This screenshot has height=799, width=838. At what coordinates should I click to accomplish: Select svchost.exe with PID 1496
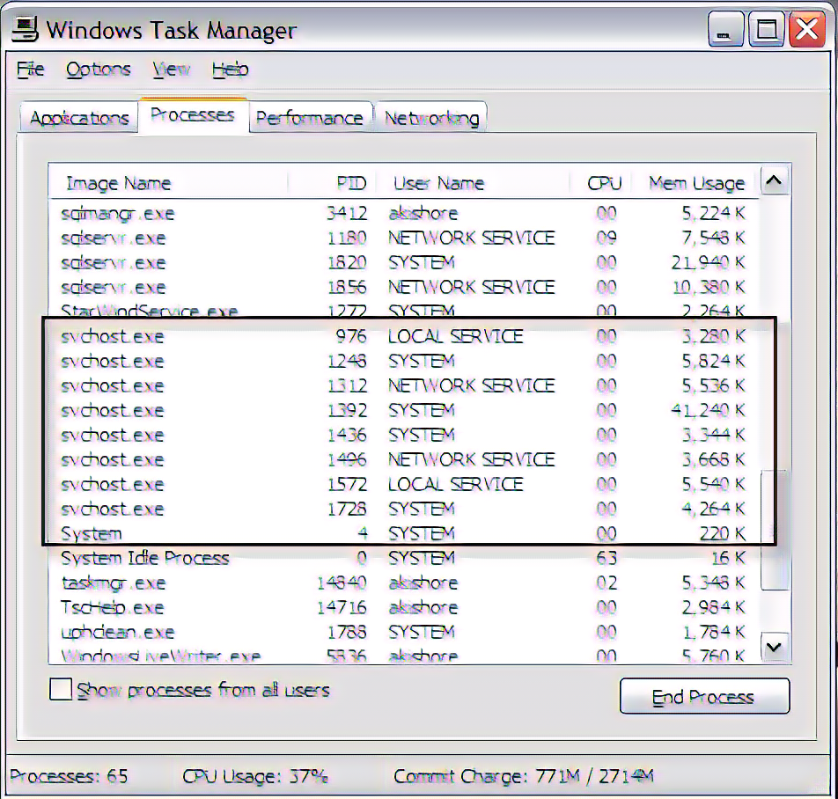tap(403, 460)
